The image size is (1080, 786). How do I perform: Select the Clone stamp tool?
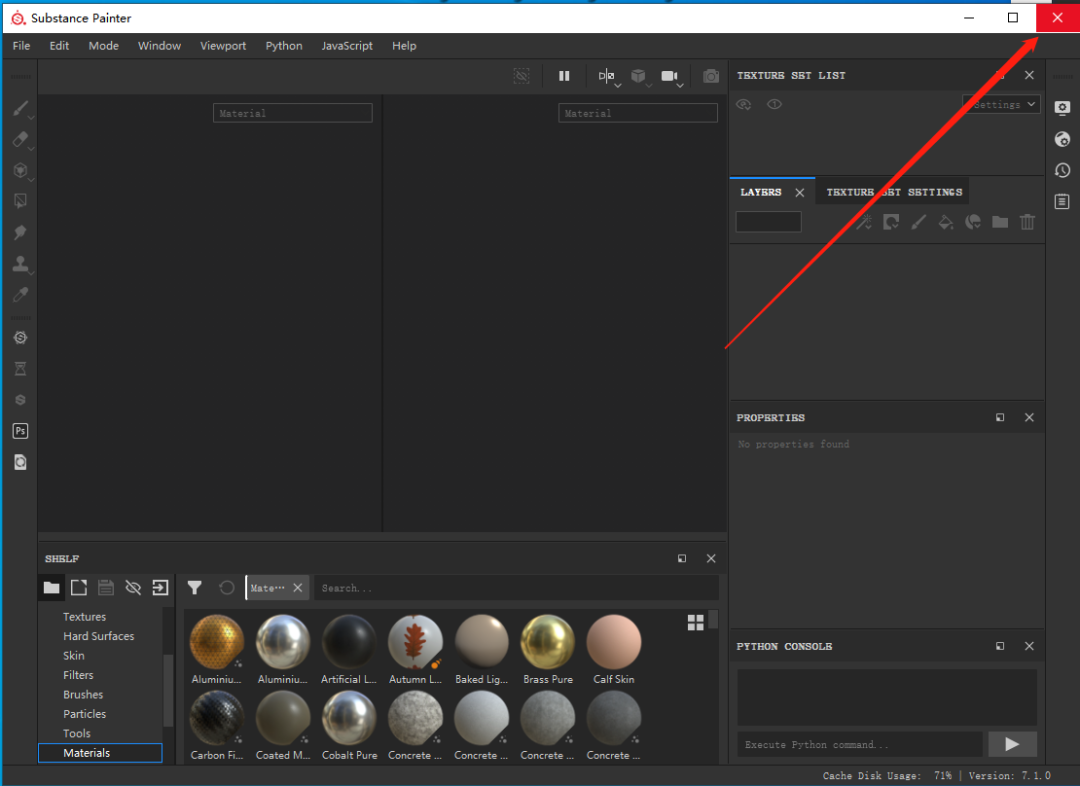point(20,263)
